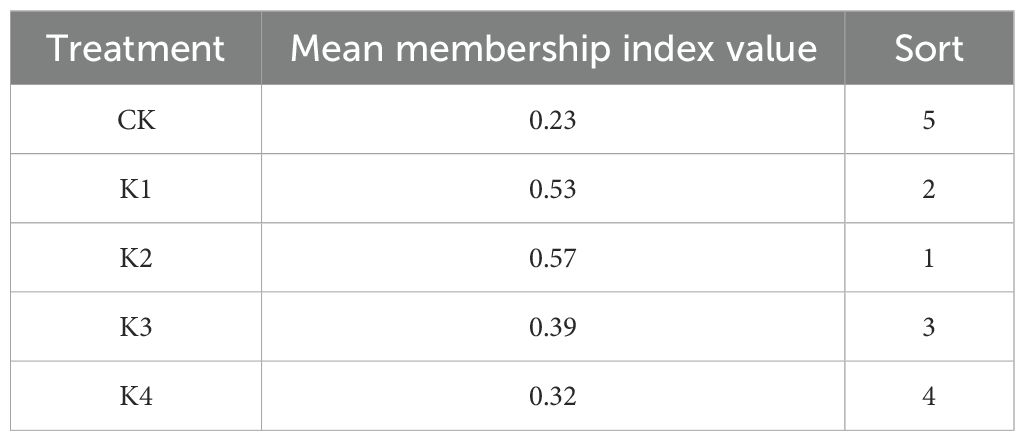The height and width of the screenshot is (441, 1025).
Task: Click the 0.57 mean value cell
Action: (555, 258)
